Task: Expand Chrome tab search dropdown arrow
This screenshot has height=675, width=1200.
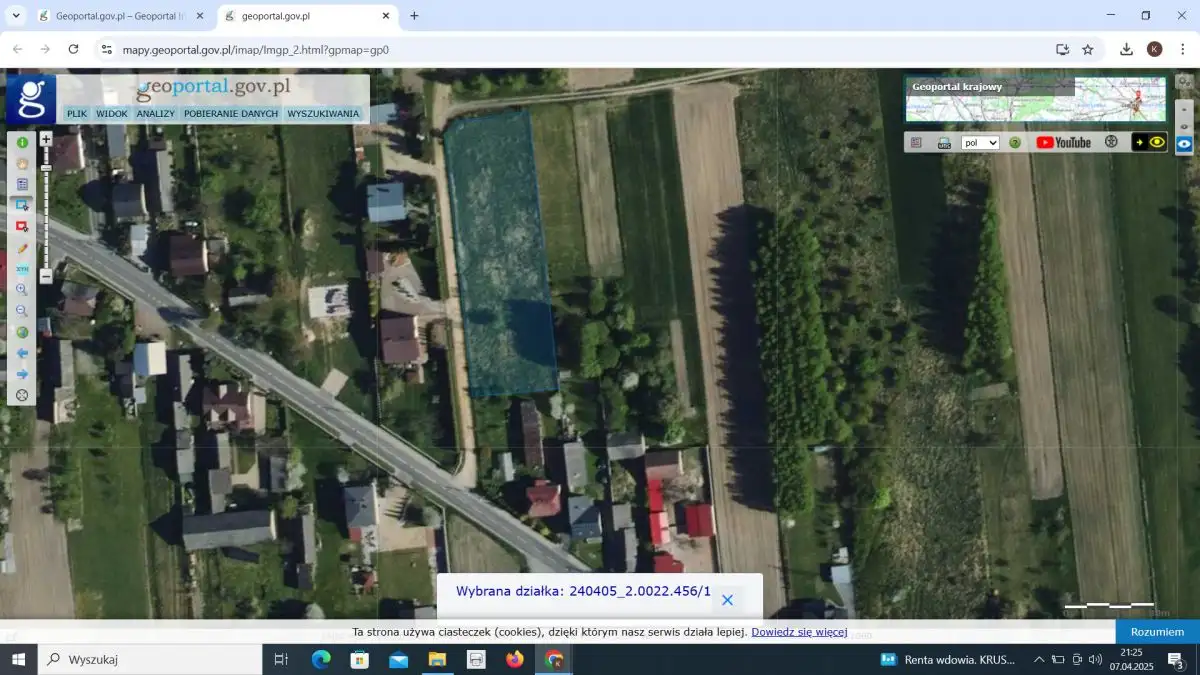Action: 16,16
